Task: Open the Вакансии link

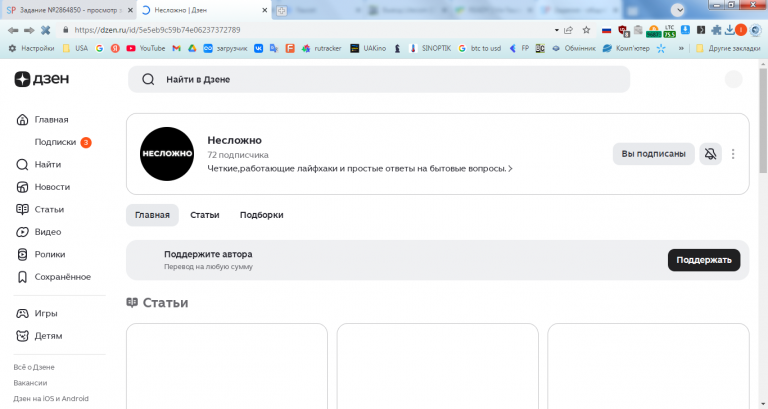Action: pyautogui.click(x=30, y=383)
